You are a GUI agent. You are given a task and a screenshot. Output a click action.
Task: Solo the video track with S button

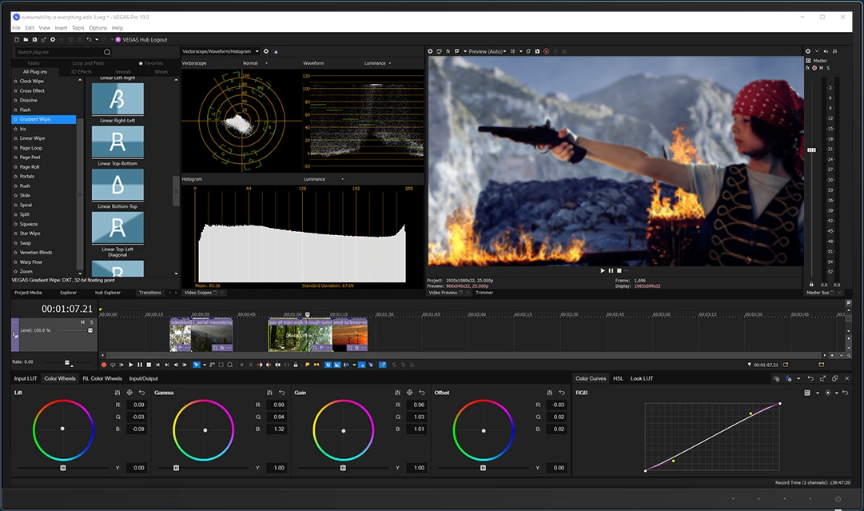(91, 322)
